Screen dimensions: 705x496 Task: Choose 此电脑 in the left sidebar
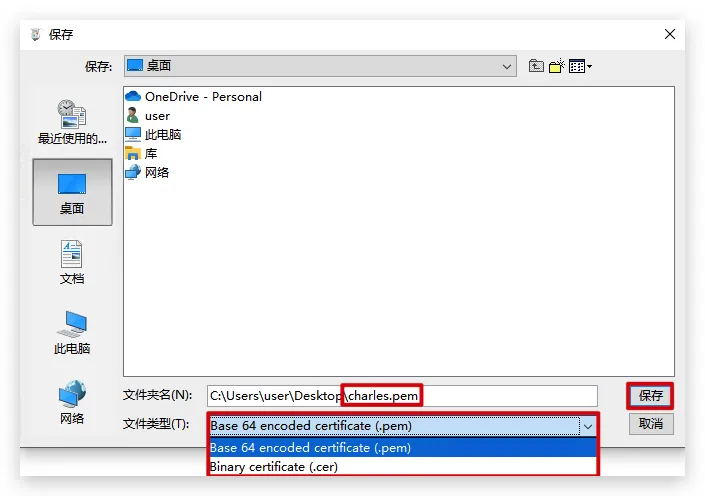[x=72, y=332]
